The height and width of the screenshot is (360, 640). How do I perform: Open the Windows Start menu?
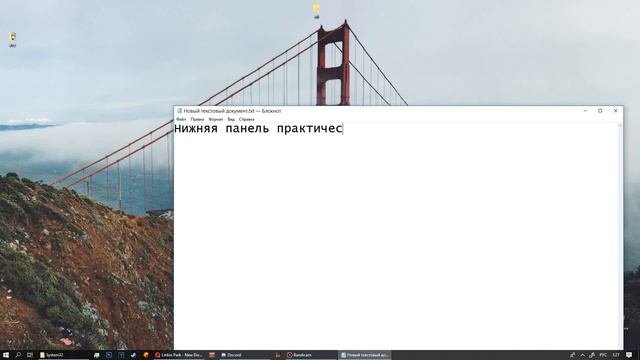(x=6, y=355)
